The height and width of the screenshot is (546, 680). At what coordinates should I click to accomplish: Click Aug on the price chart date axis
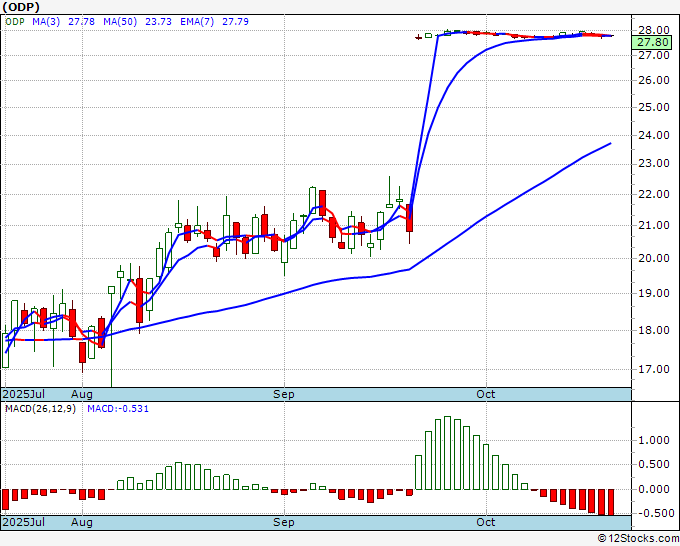pos(82,394)
